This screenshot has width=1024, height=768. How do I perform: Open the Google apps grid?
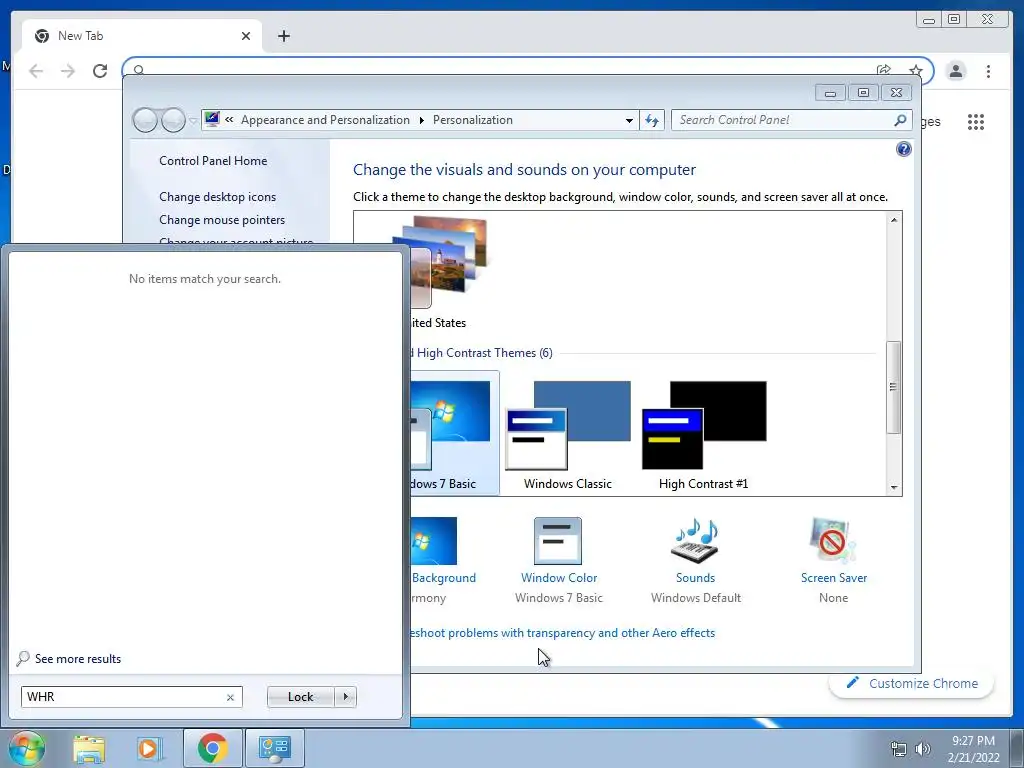click(x=976, y=121)
